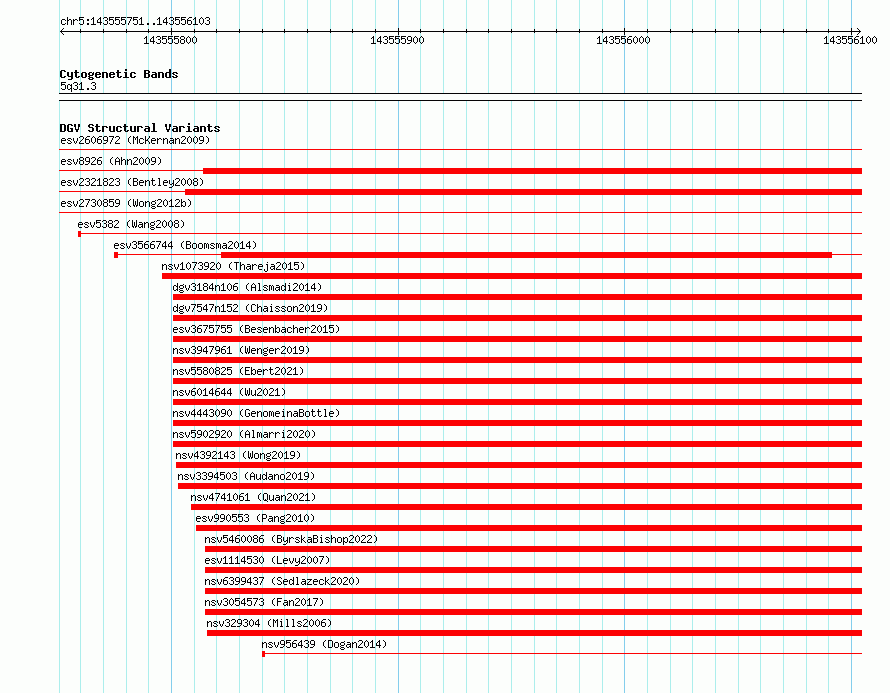This screenshot has height=693, width=890.
Task: Select esv3566744 (Boomsma2014) label
Action: (x=185, y=245)
